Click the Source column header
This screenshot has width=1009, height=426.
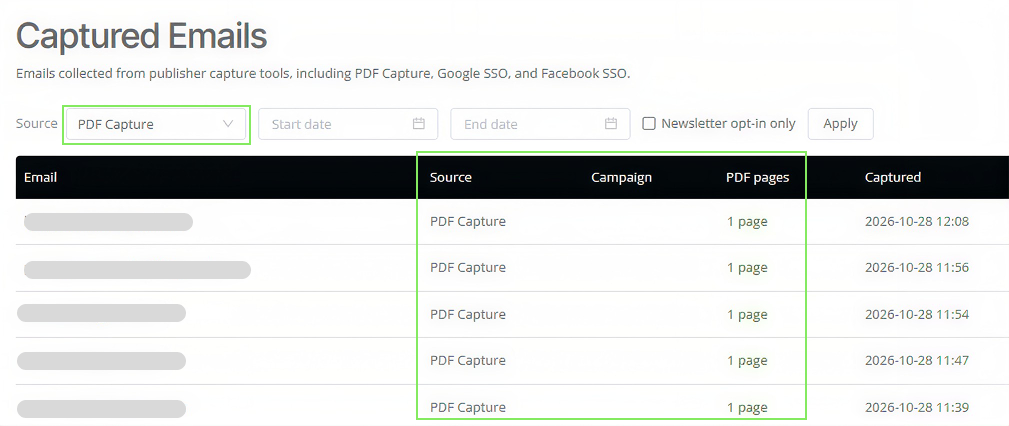[x=450, y=178]
